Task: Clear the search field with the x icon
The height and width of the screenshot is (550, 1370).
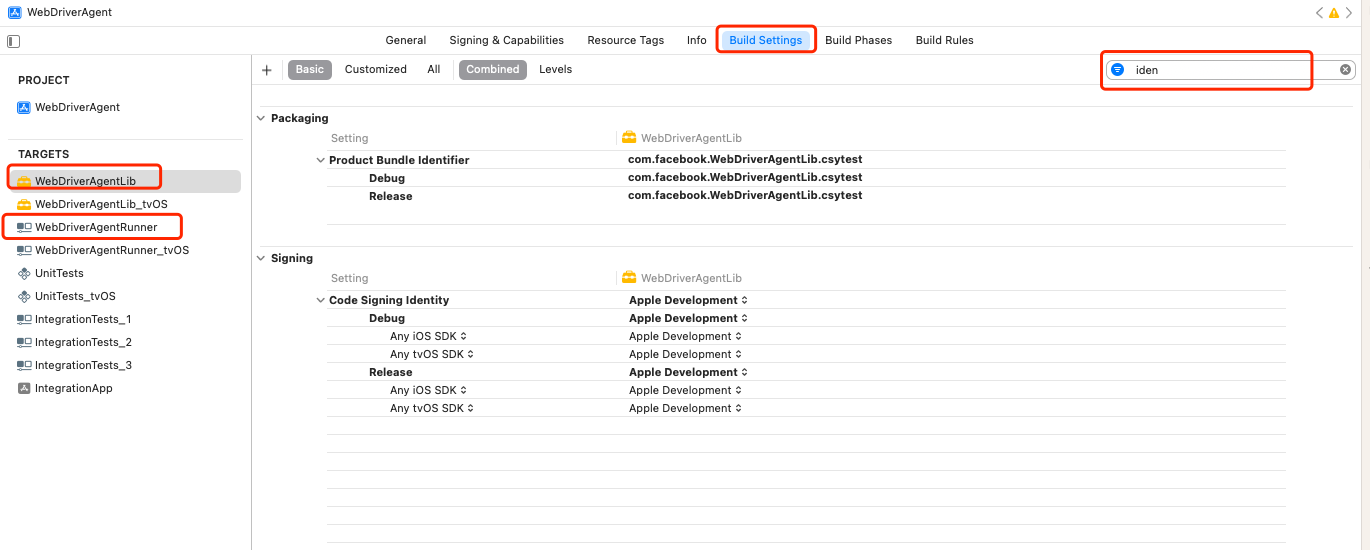Action: pos(1345,70)
